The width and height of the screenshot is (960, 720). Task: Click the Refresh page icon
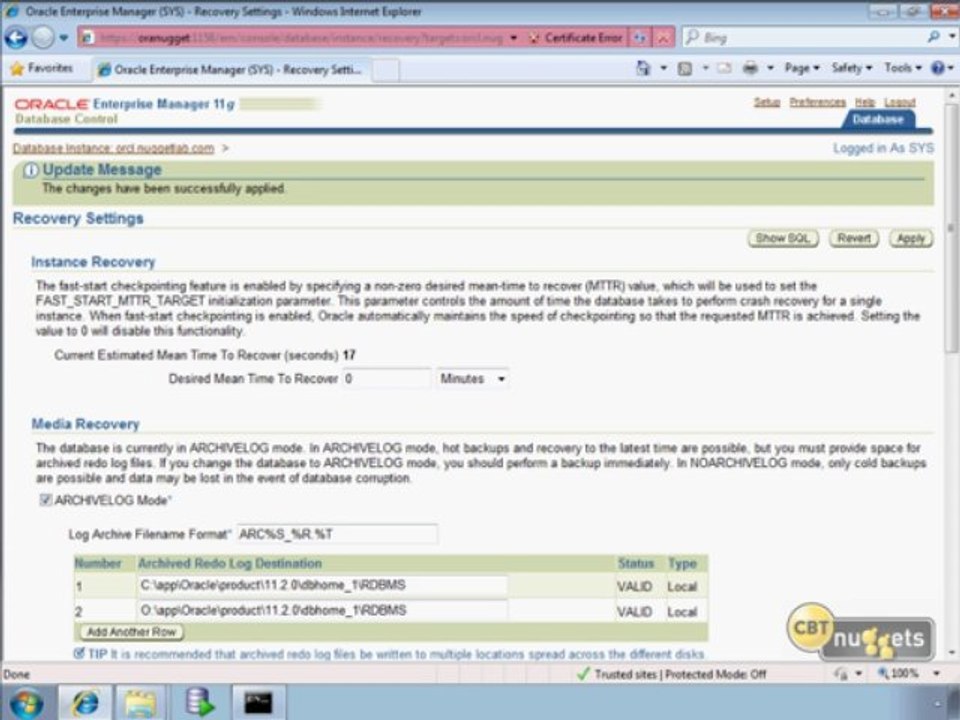(x=640, y=38)
